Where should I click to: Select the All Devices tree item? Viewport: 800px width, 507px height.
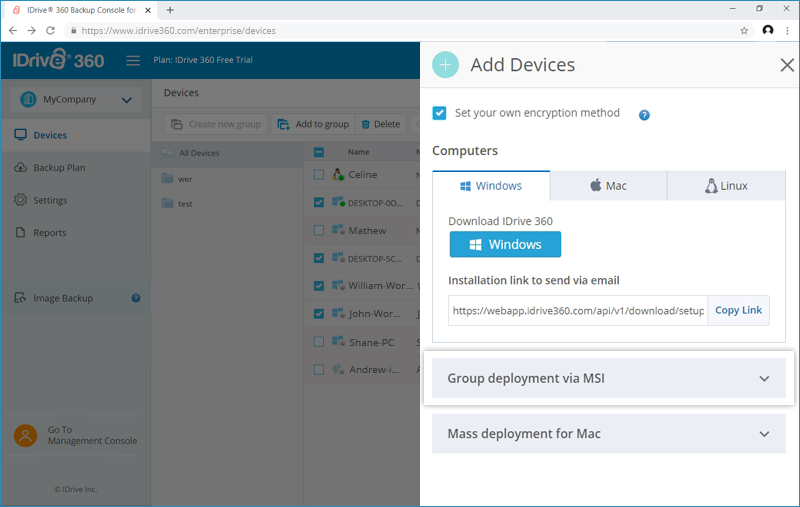(227, 153)
